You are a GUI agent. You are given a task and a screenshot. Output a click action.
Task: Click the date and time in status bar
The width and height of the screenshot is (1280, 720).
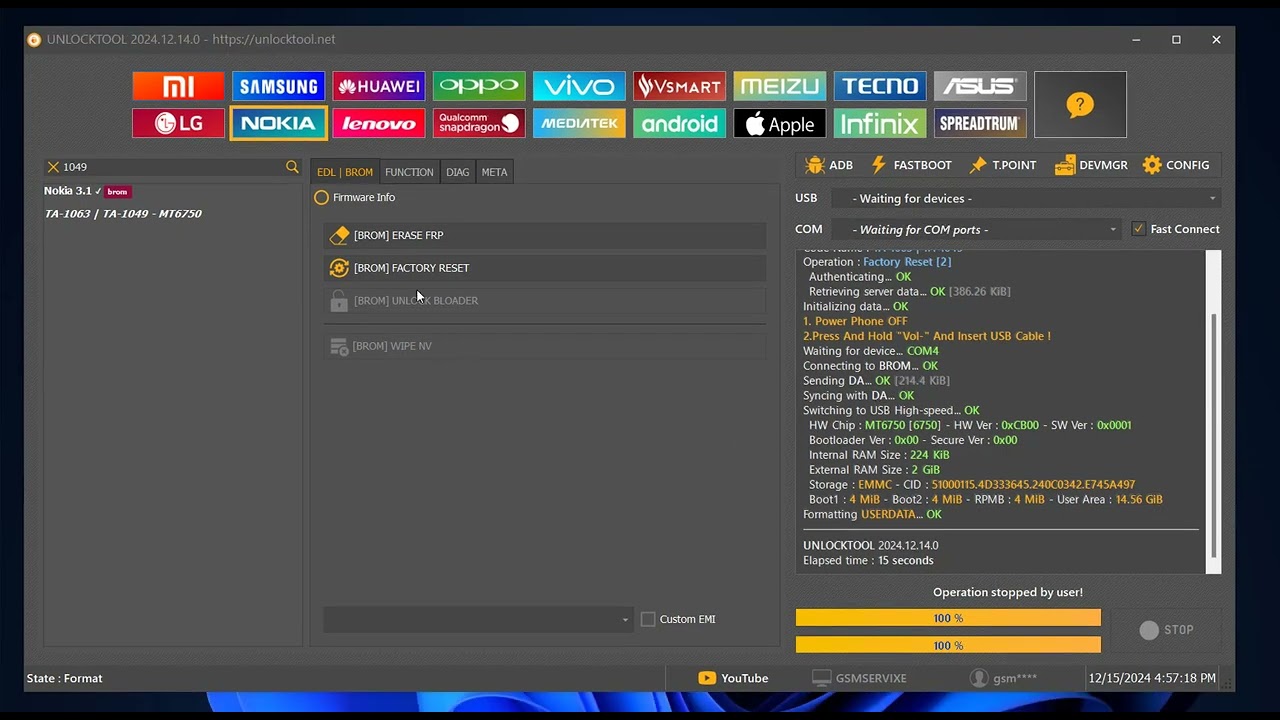1153,678
